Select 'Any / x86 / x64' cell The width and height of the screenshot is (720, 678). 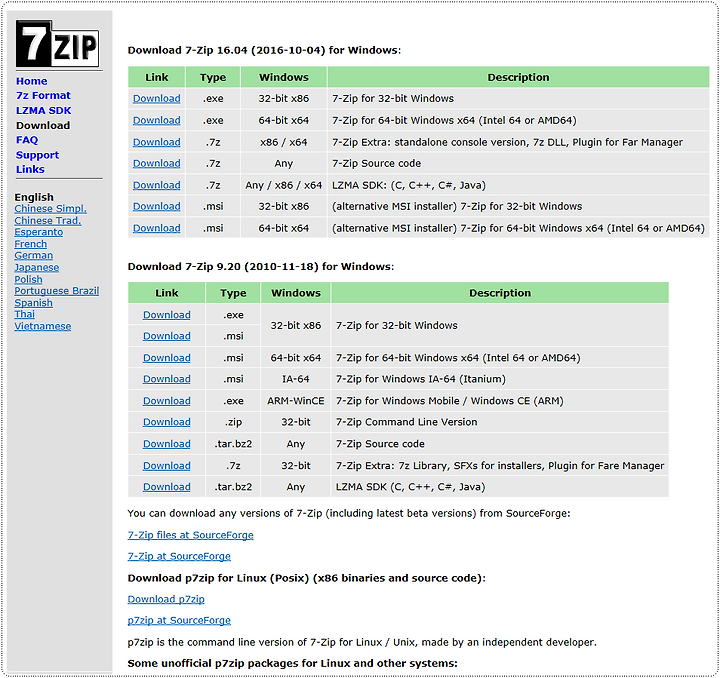coord(284,185)
